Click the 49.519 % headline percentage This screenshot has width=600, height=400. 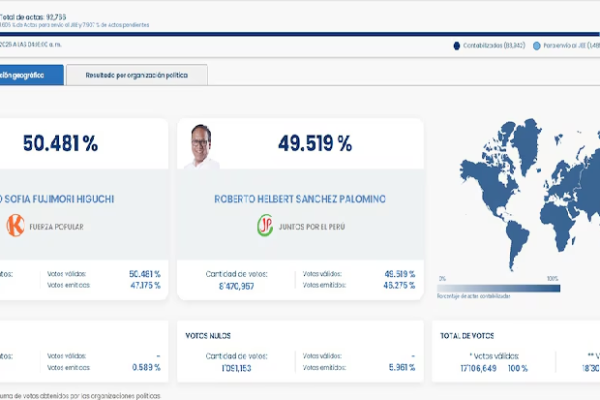pyautogui.click(x=315, y=144)
